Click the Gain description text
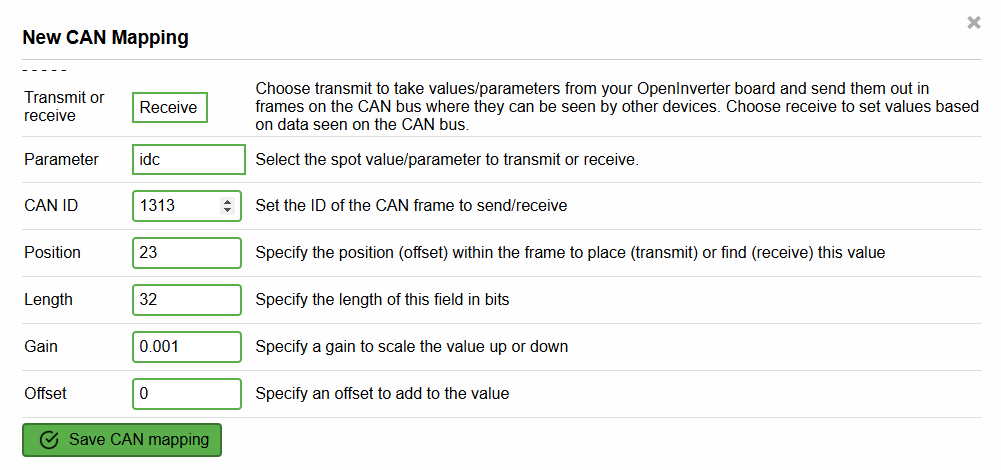The width and height of the screenshot is (1001, 470). click(411, 347)
